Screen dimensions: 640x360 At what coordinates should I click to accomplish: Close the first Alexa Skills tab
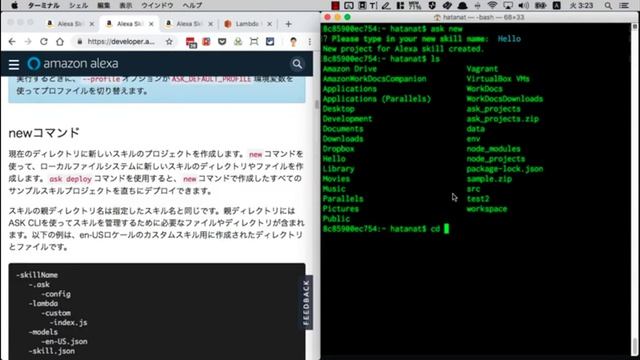(x=91, y=24)
